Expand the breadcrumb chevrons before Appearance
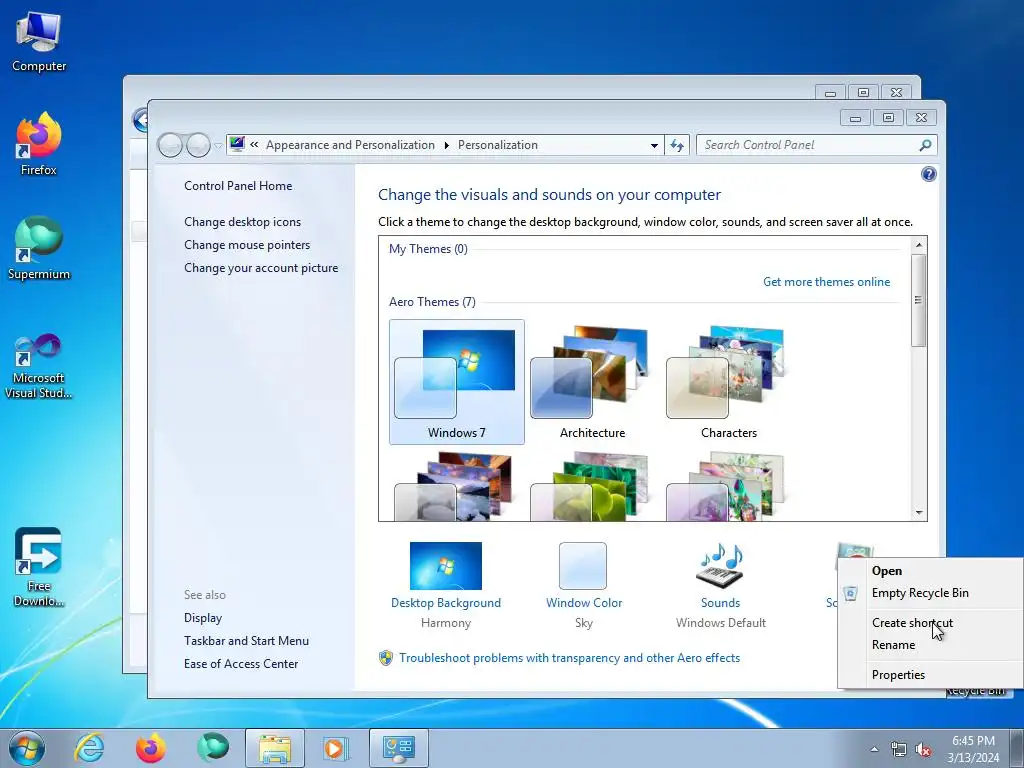Image resolution: width=1024 pixels, height=768 pixels. coord(255,145)
